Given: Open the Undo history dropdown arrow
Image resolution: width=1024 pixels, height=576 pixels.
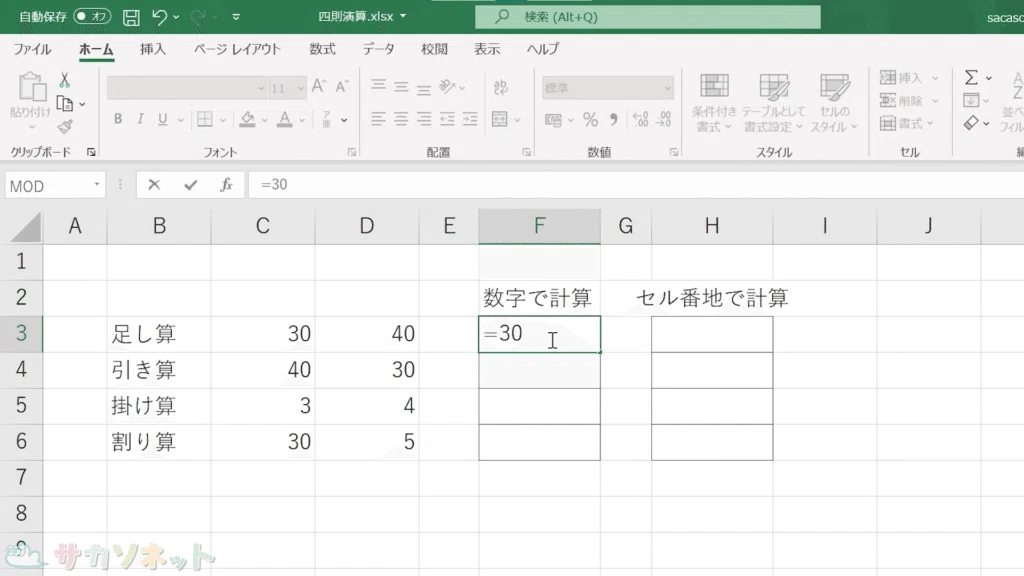Looking at the screenshot, I should click(176, 17).
